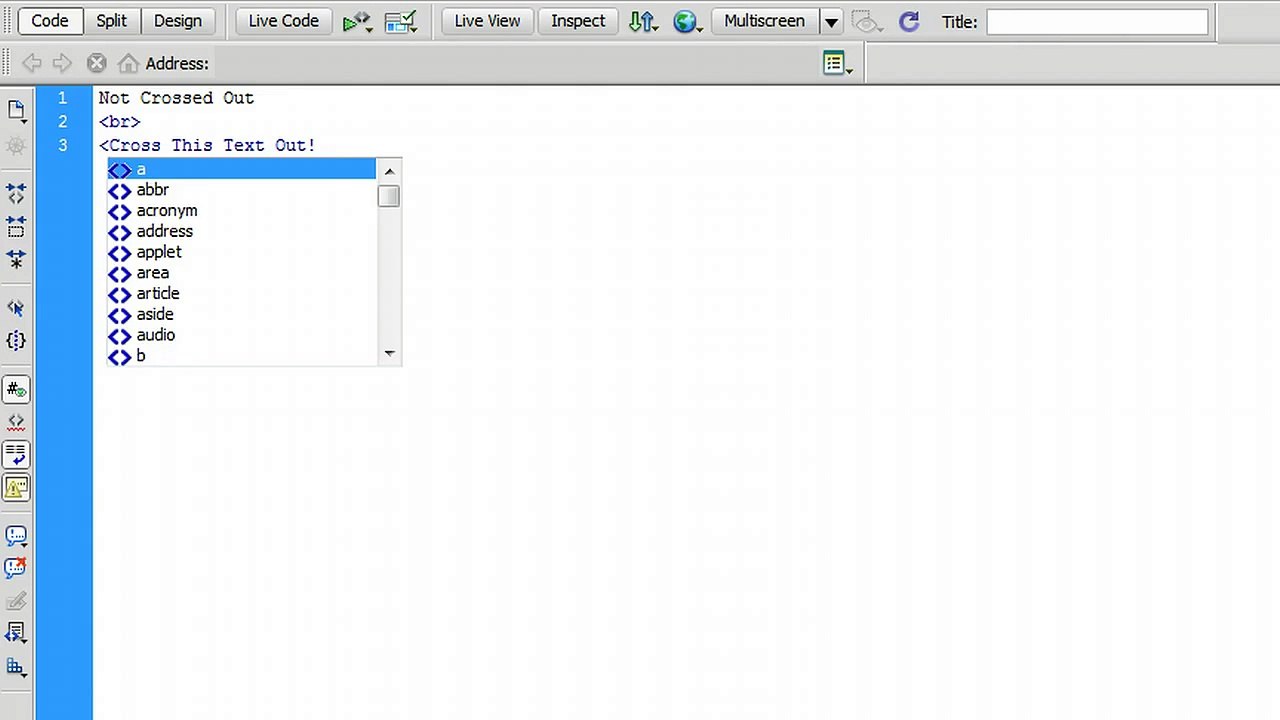Image resolution: width=1280 pixels, height=720 pixels.
Task: Expand the Multiscreen dropdown arrow
Action: 831,22
